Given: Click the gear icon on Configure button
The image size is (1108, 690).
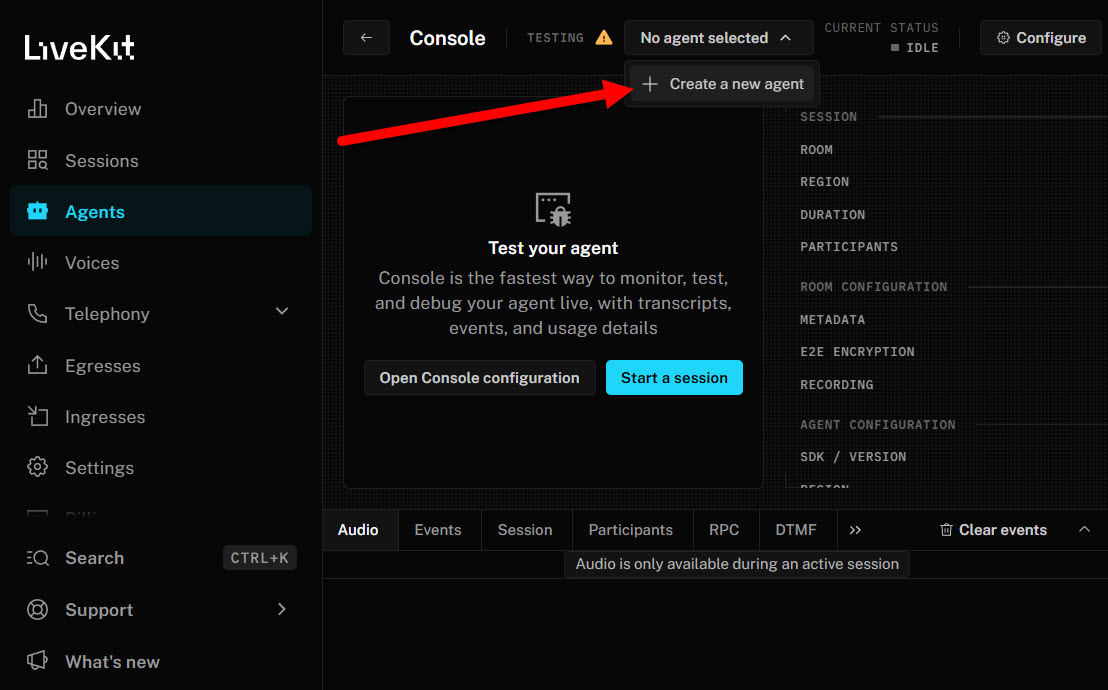Looking at the screenshot, I should click(x=1003, y=37).
